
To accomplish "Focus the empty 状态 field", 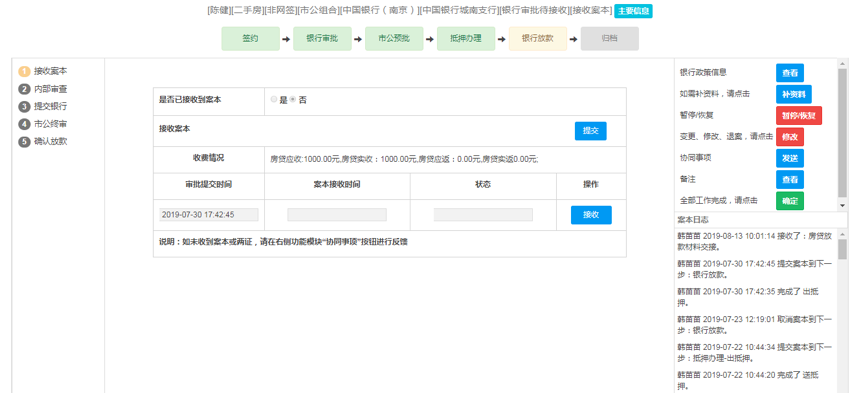I will 483,215.
